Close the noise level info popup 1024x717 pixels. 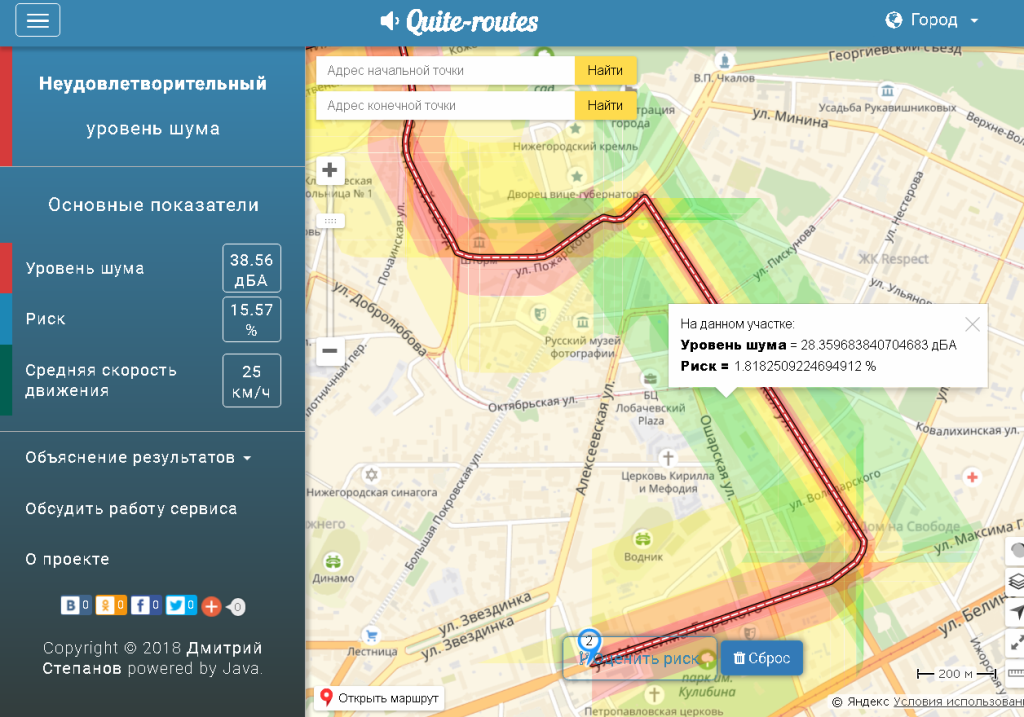(972, 324)
